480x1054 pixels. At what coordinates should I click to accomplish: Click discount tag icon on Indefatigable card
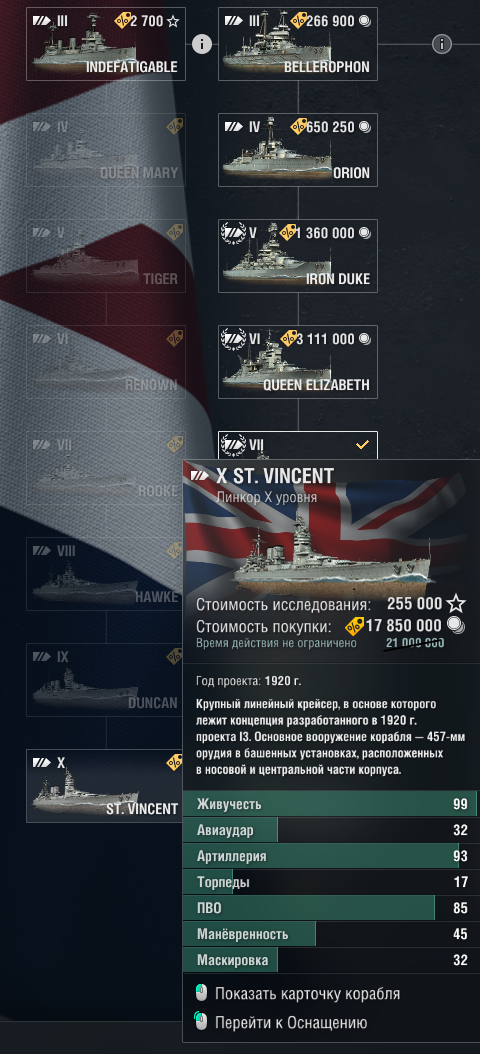tap(123, 20)
